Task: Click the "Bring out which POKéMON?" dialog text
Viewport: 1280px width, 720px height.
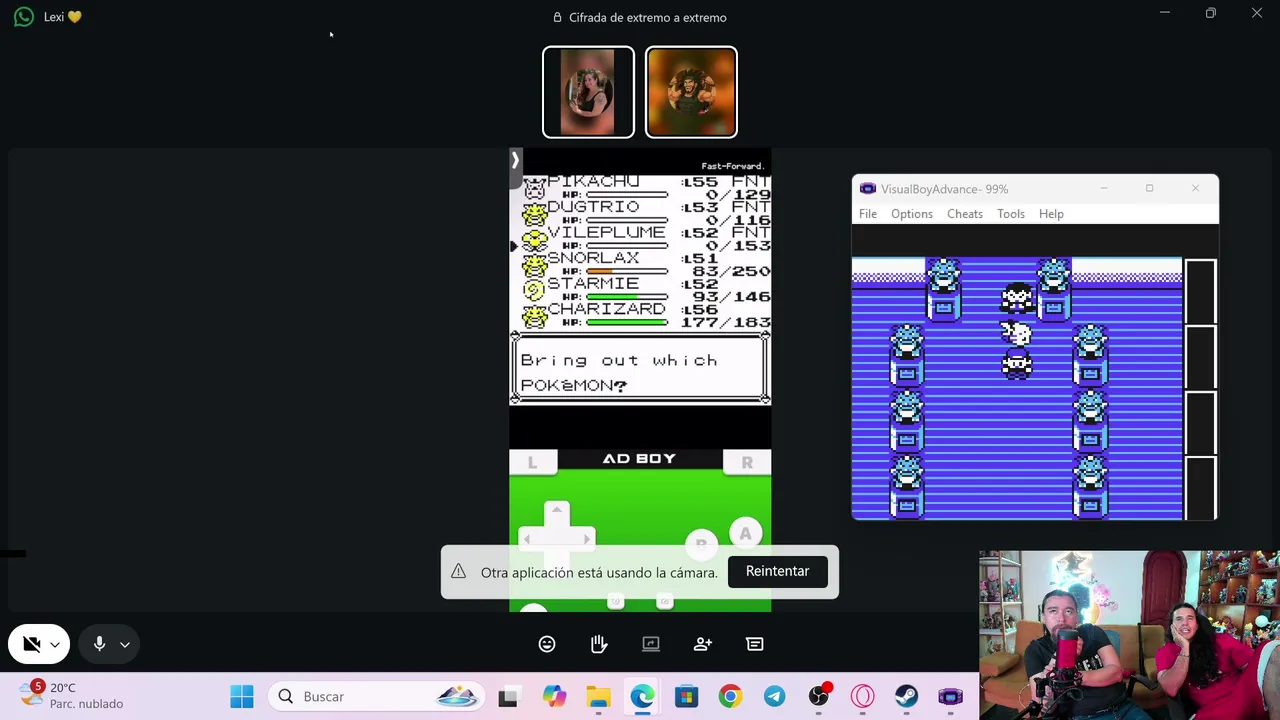Action: 619,372
